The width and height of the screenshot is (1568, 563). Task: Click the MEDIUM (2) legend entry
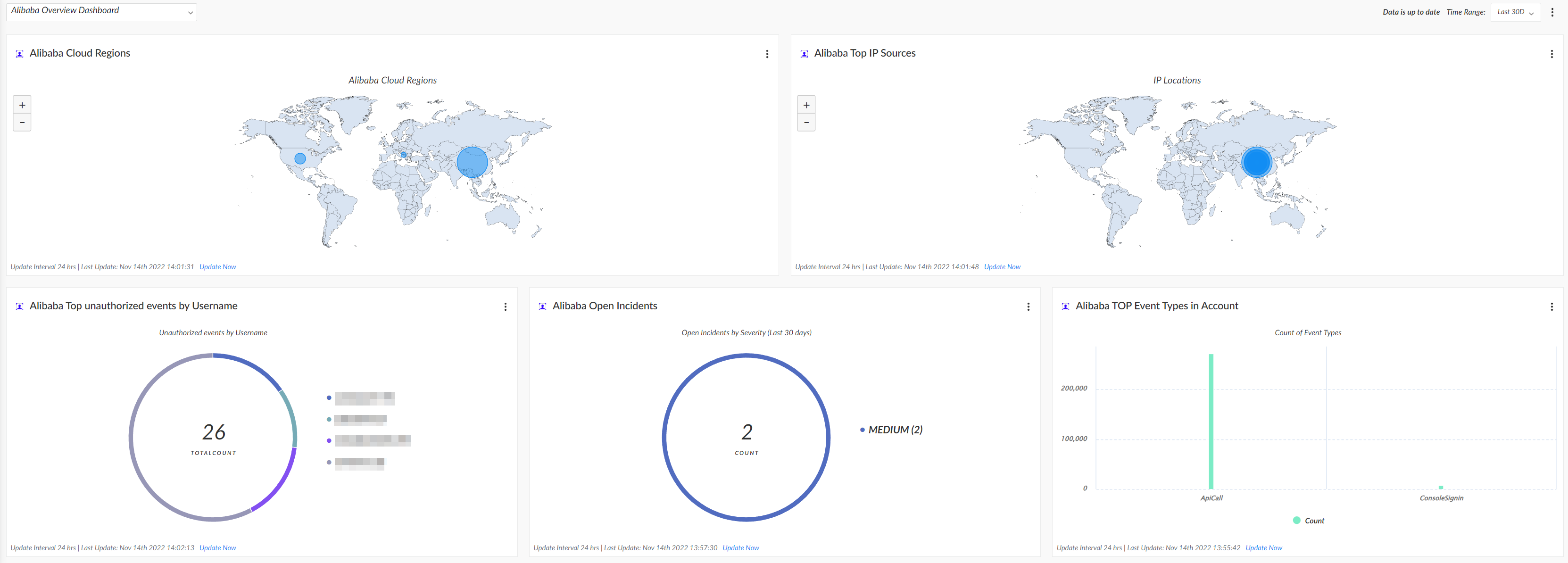point(891,430)
